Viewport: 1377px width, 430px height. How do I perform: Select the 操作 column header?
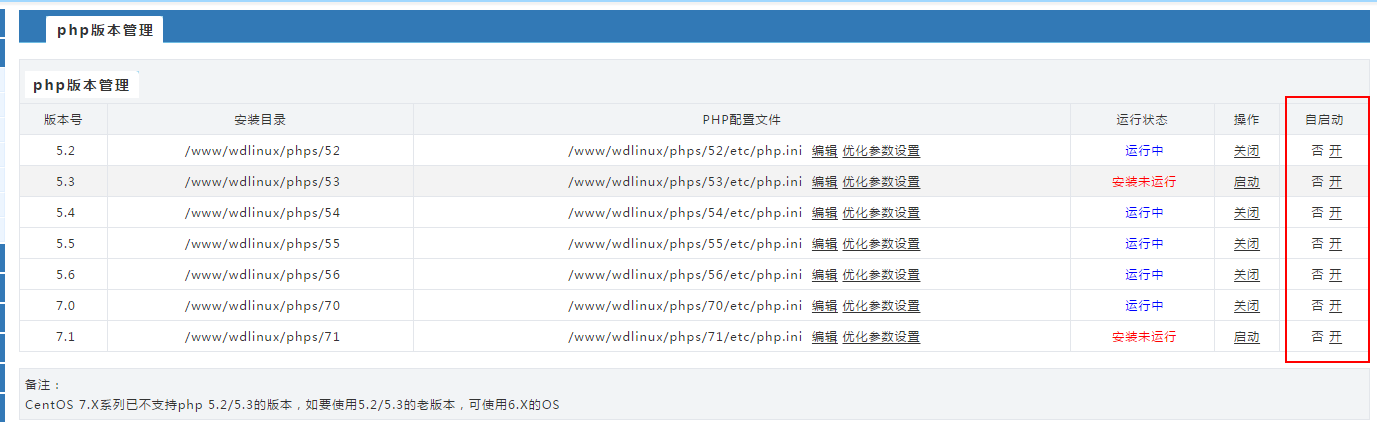1246,120
